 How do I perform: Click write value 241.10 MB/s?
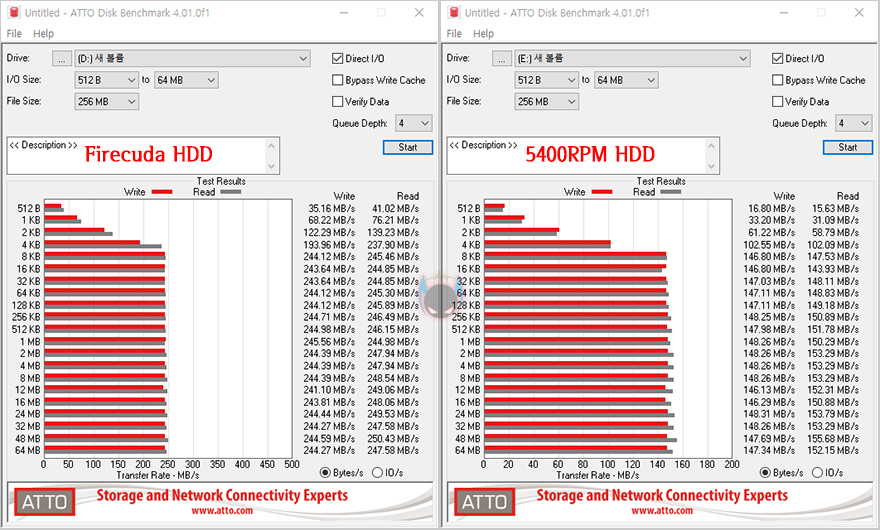click(329, 390)
